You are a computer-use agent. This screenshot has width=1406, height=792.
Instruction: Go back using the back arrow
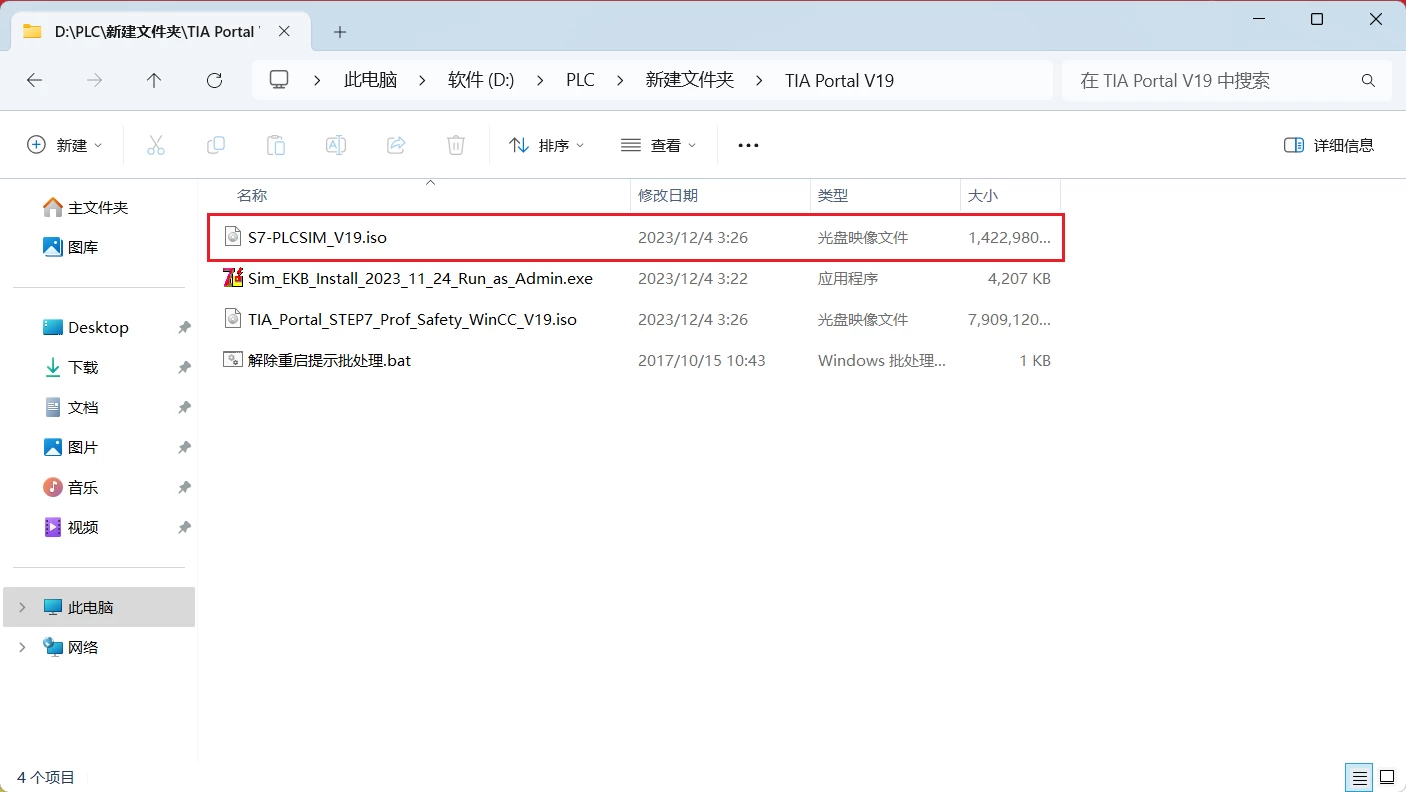point(35,81)
